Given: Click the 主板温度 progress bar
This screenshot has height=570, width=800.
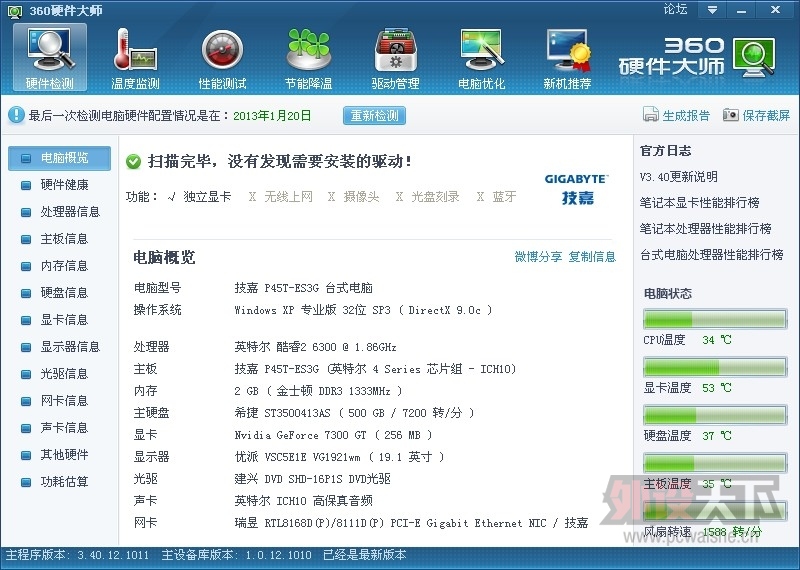Looking at the screenshot, I should (715, 463).
